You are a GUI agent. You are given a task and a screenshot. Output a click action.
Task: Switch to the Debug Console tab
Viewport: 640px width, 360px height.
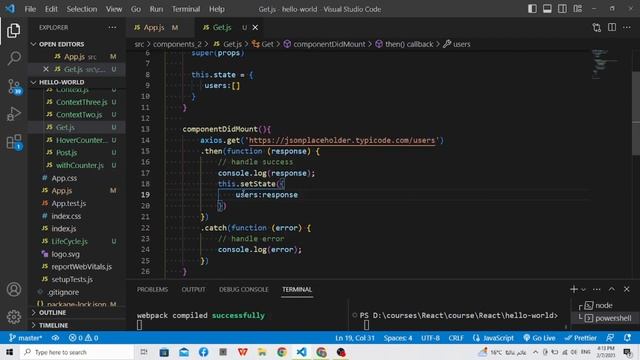pos(244,289)
